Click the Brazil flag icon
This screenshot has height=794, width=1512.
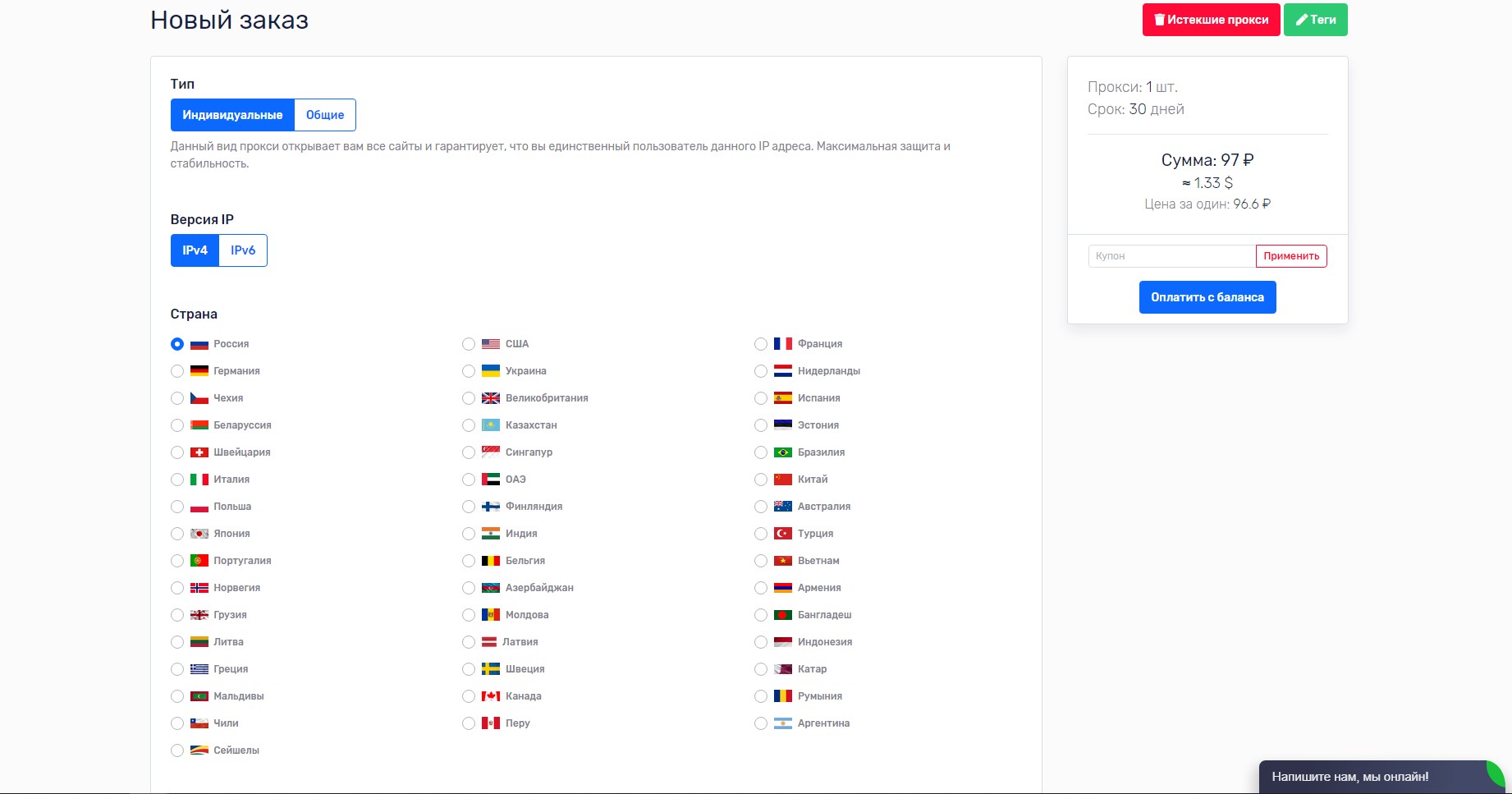click(782, 452)
